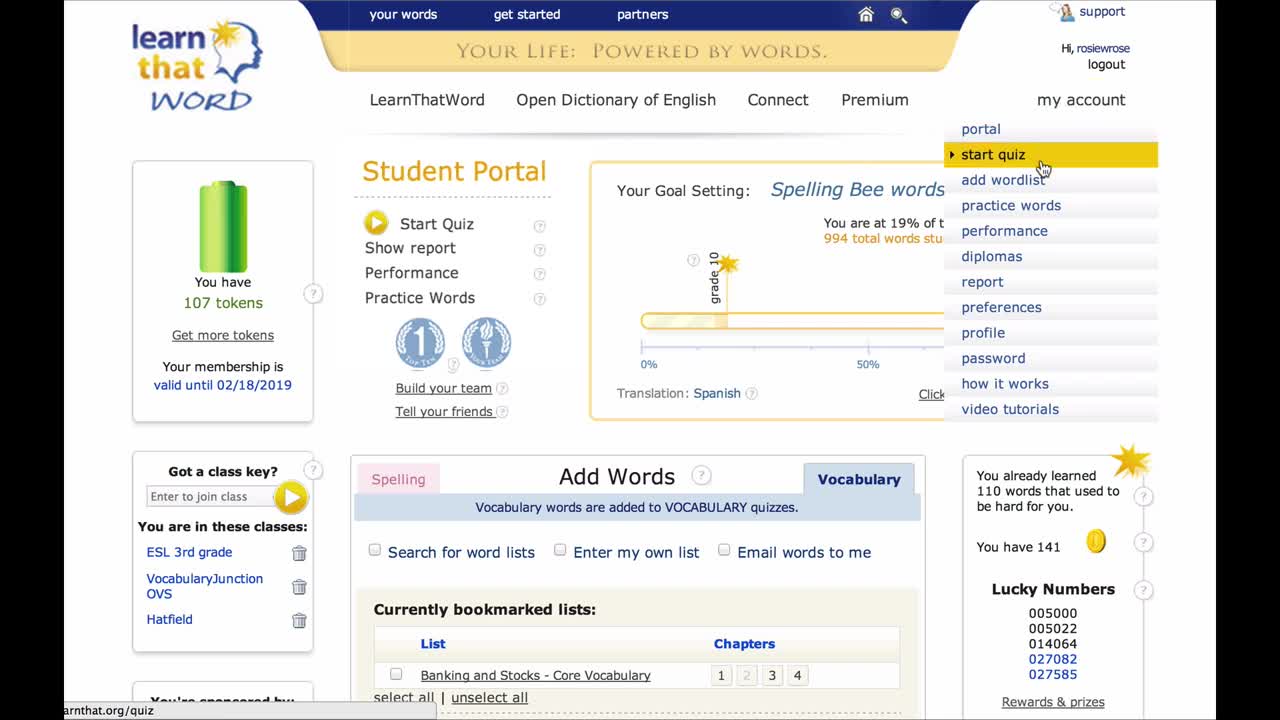Screen dimensions: 1280x720
Task: Tick the Banking and Stocks list checkbox
Action: tap(396, 674)
